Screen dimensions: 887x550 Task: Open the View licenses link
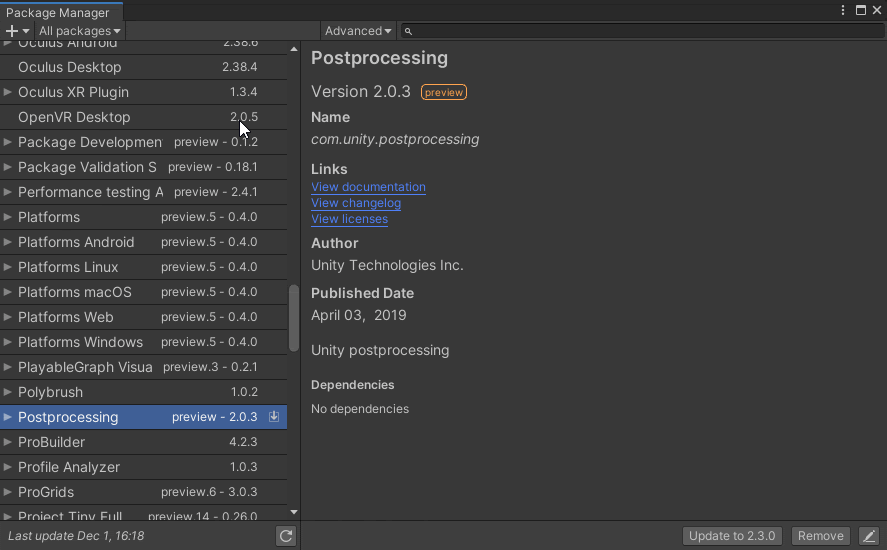(x=350, y=219)
